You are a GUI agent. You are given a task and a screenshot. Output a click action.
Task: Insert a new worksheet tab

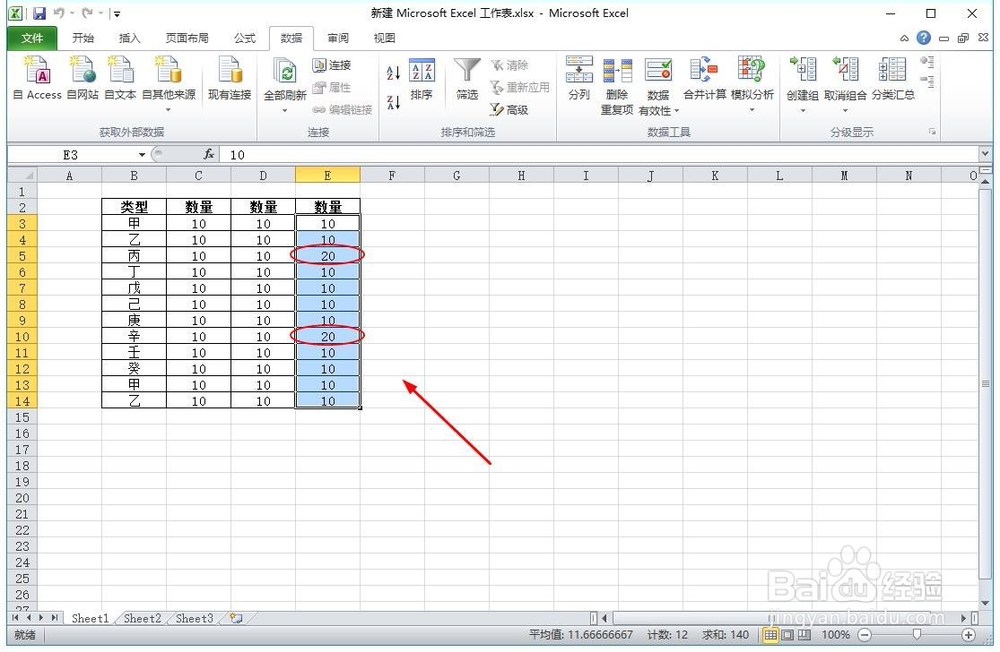237,618
